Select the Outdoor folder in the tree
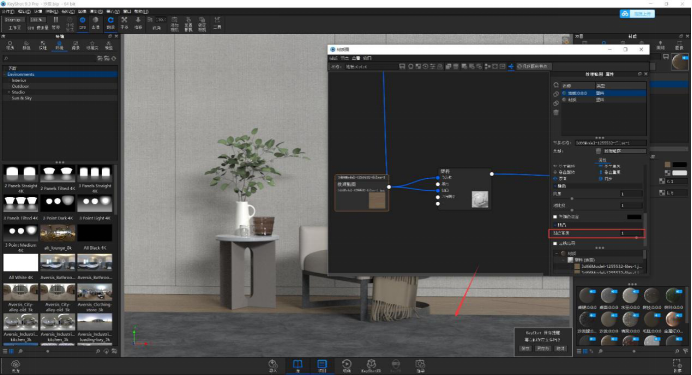This screenshot has height=375, width=692. click(20, 86)
